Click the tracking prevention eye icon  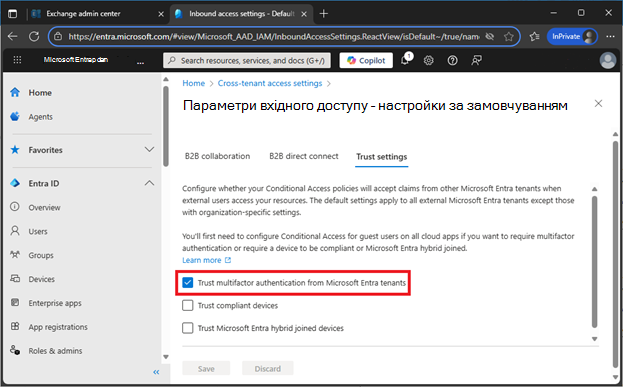[x=490, y=37]
